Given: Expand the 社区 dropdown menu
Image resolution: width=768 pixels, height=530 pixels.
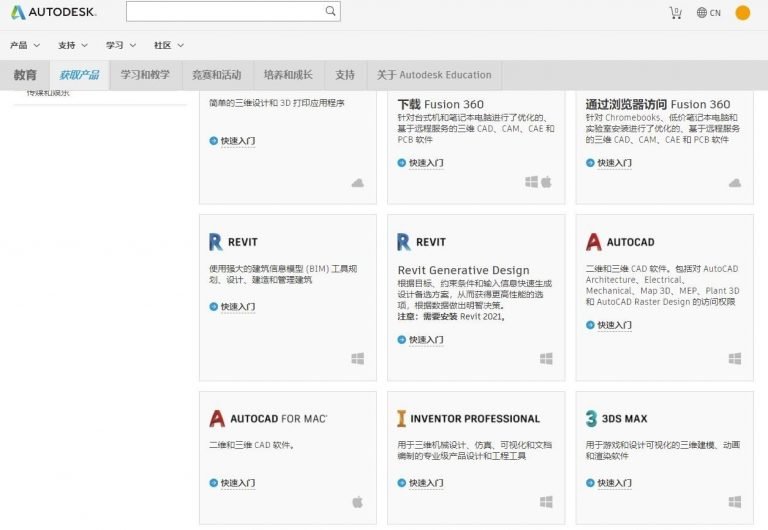Looking at the screenshot, I should [x=168, y=45].
